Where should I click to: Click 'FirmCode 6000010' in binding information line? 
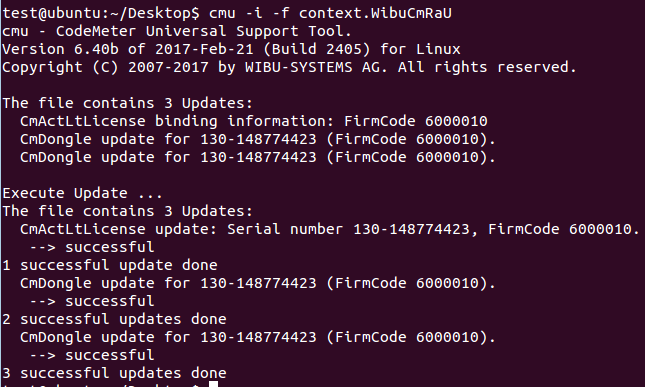pyautogui.click(x=416, y=121)
